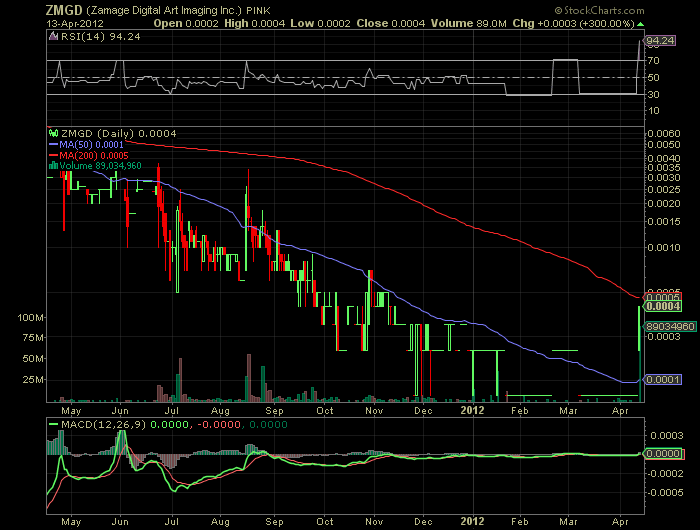This screenshot has height=530, width=700.
Task: Click the 13-Apr-2012 date label
Action: coord(75,24)
